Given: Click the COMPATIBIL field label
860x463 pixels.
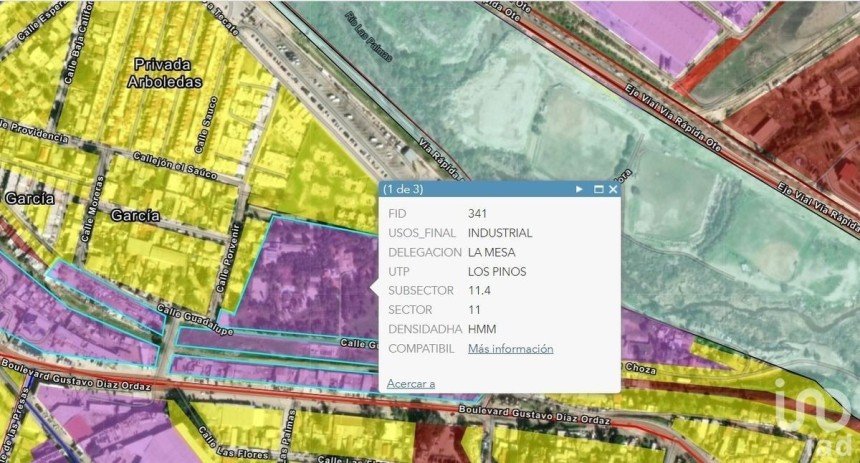Looking at the screenshot, I should coord(421,349).
